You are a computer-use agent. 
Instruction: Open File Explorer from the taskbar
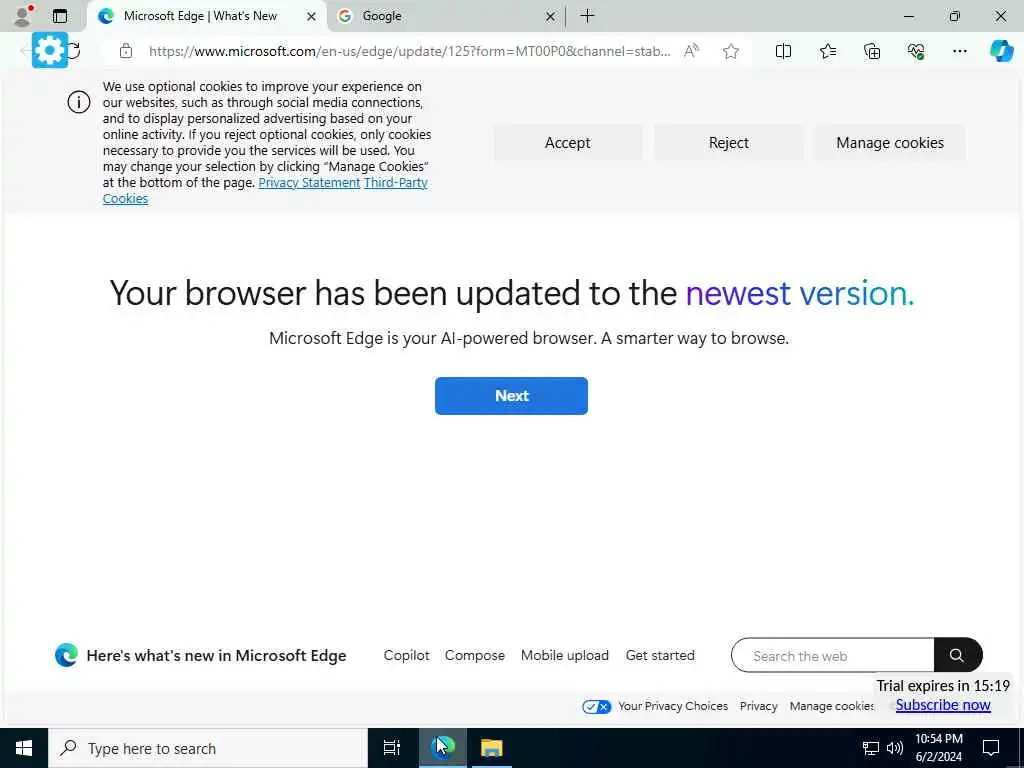point(491,748)
